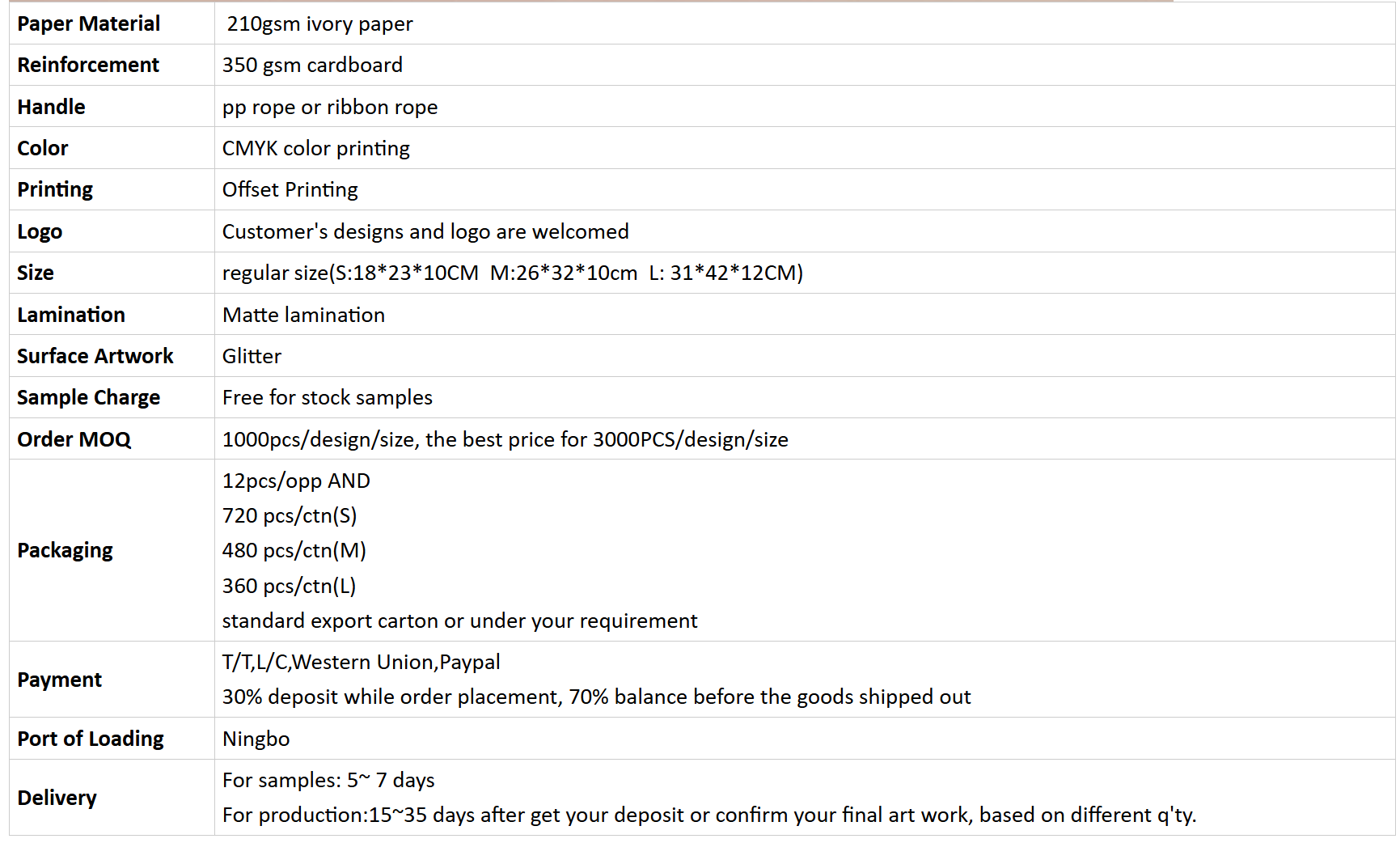
Task: Click the Delivery row header
Action: point(112,797)
